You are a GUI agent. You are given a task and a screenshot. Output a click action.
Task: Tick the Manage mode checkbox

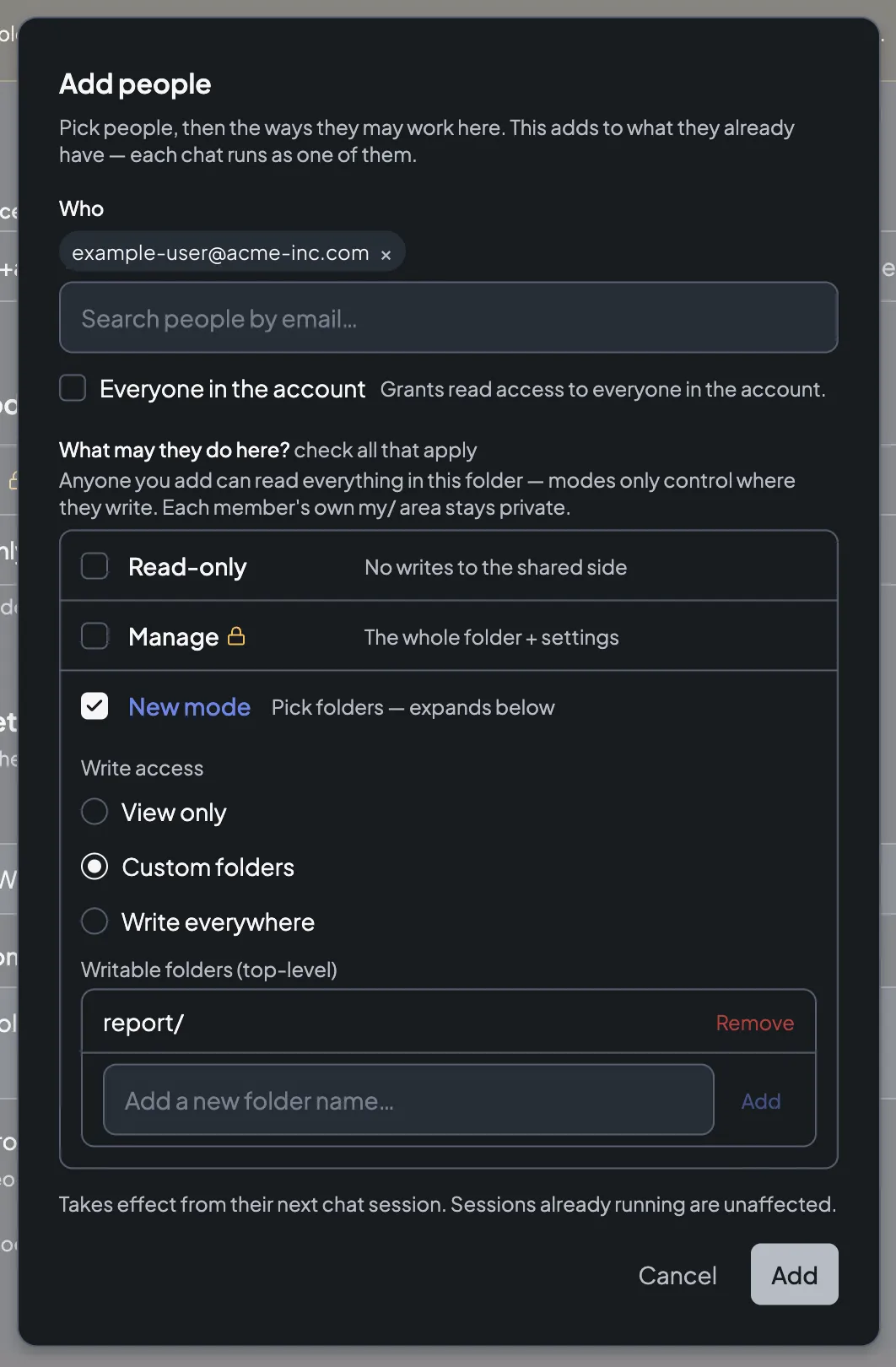pyautogui.click(x=94, y=636)
